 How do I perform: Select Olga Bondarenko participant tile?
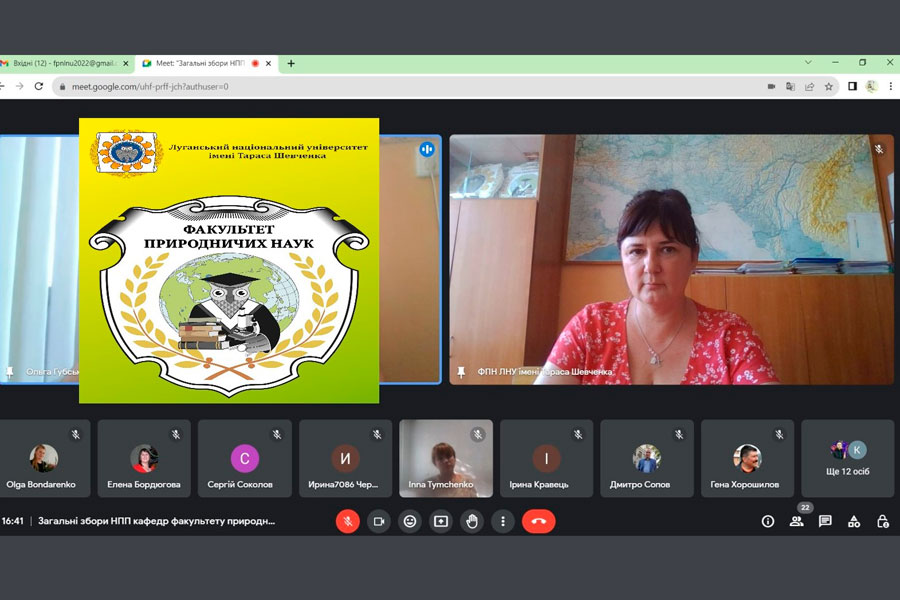coord(43,458)
